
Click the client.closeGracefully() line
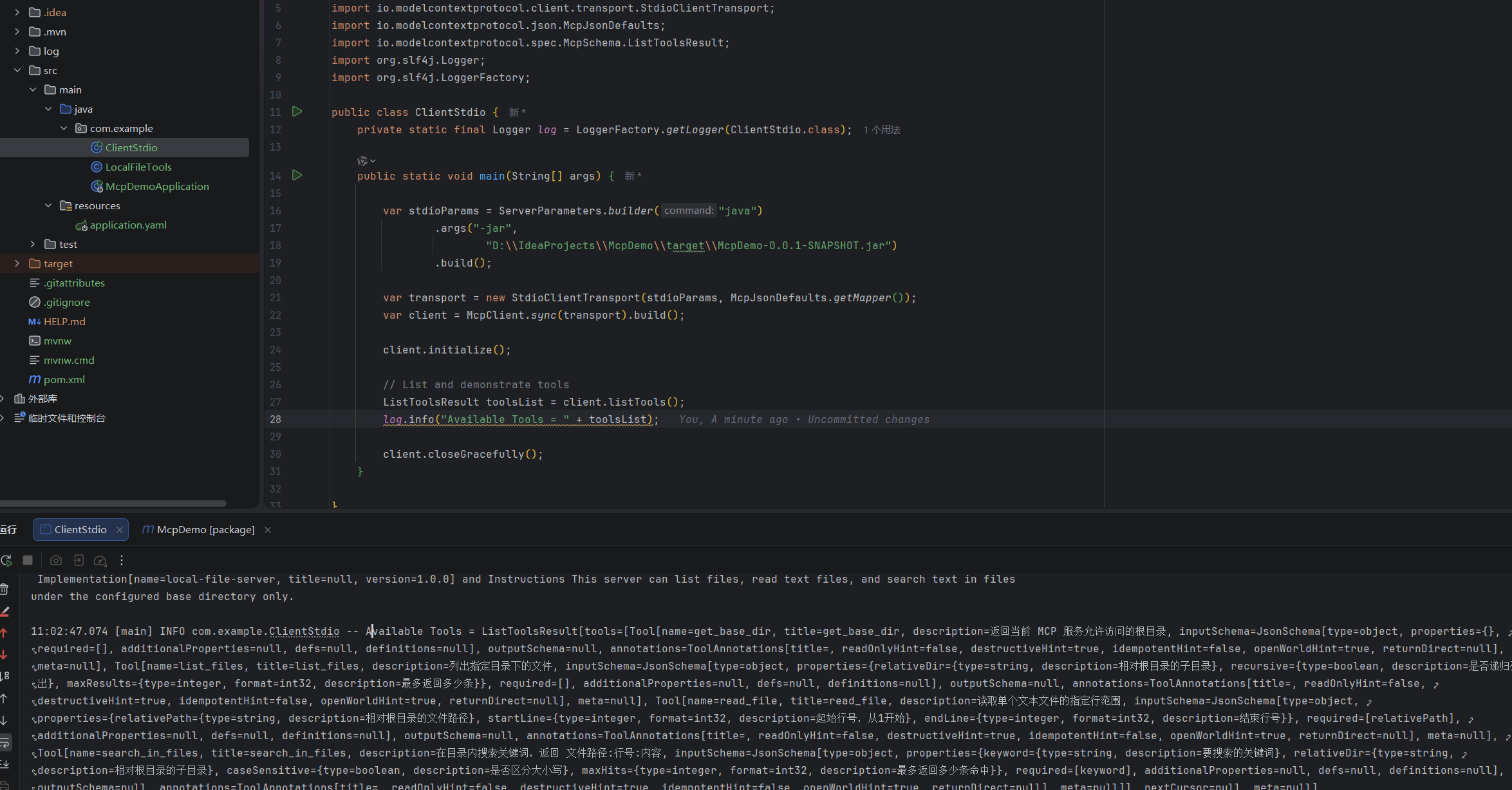point(463,455)
